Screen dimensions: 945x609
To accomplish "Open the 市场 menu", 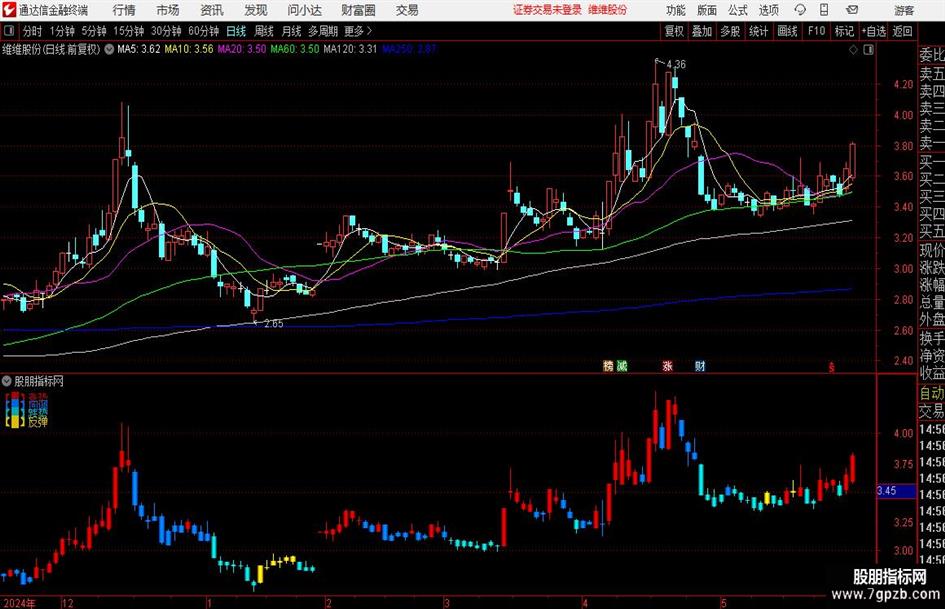I will coord(168,10).
